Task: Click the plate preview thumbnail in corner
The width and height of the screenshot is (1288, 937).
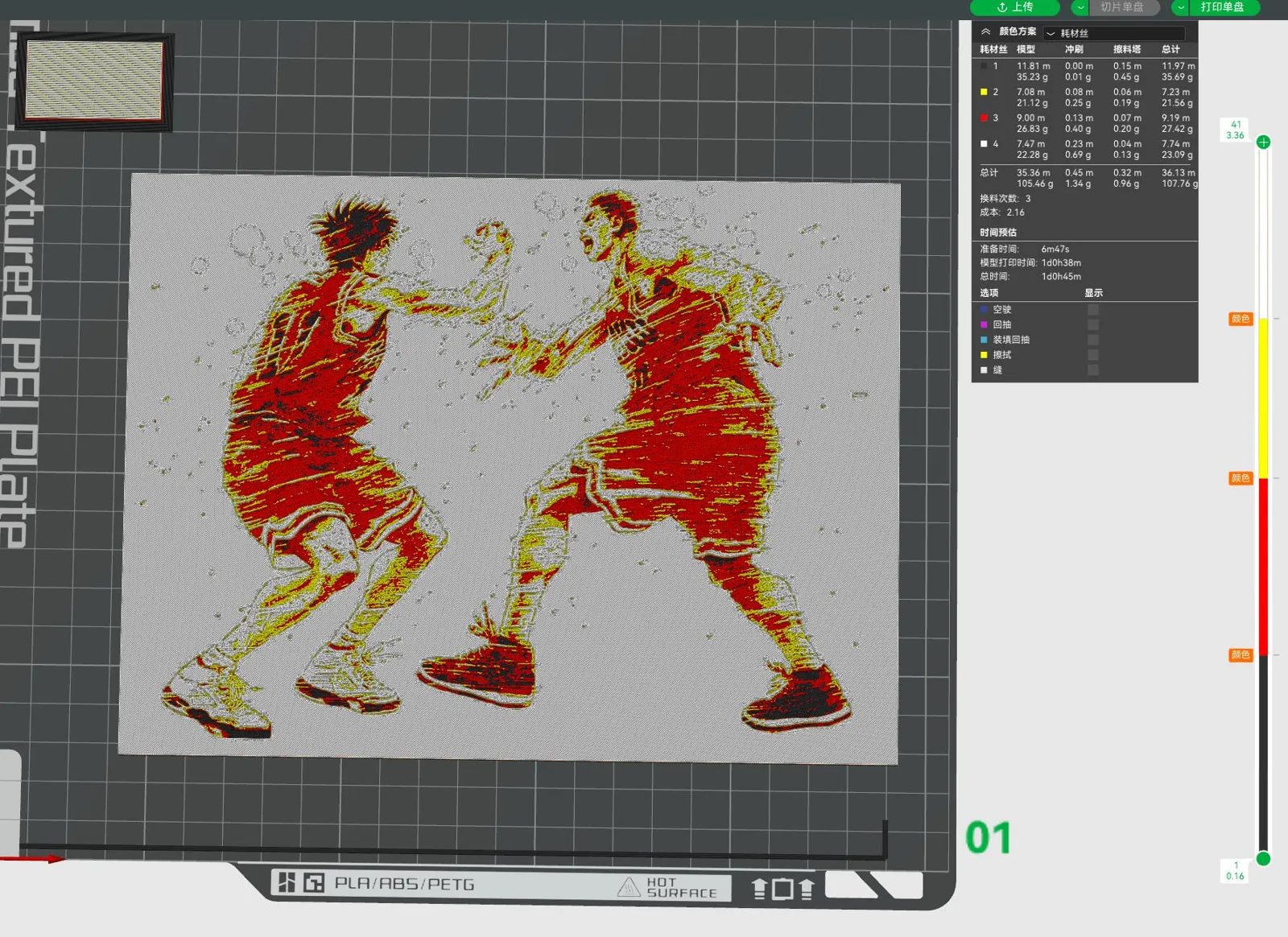Action: [94, 81]
